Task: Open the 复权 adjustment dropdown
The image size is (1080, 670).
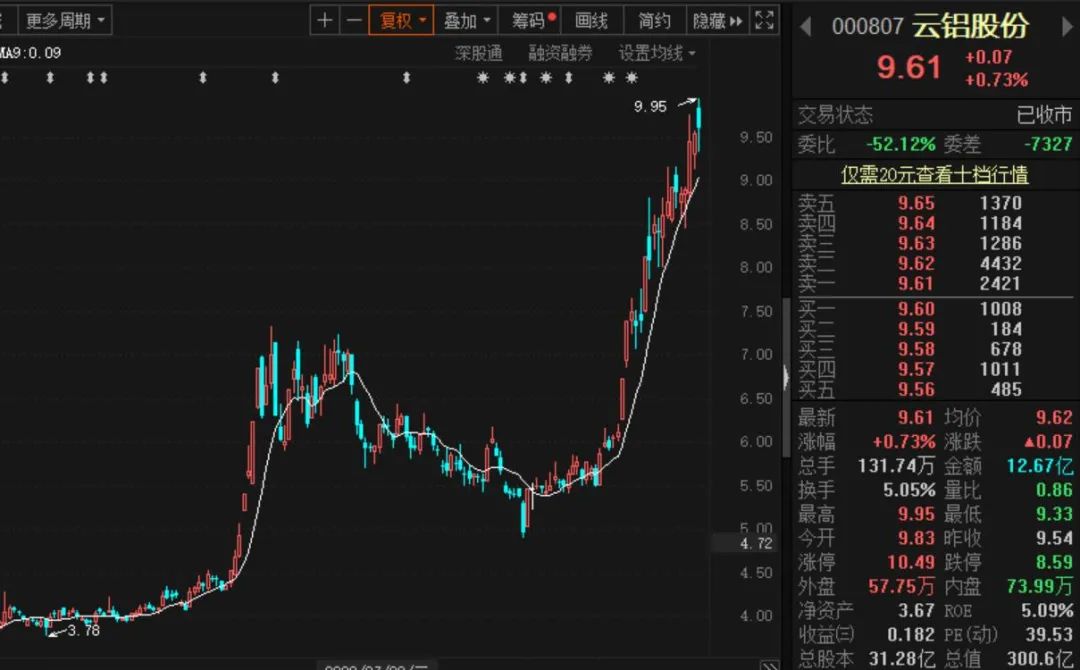Action: [401, 20]
